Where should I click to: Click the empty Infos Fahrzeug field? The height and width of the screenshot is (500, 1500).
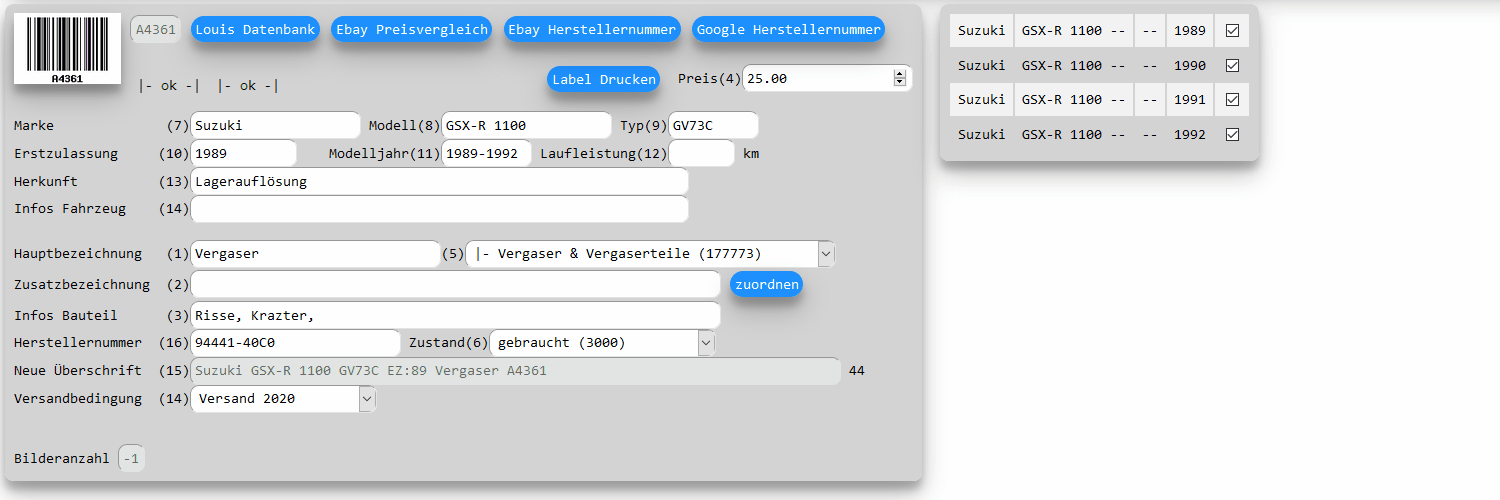click(x=439, y=209)
